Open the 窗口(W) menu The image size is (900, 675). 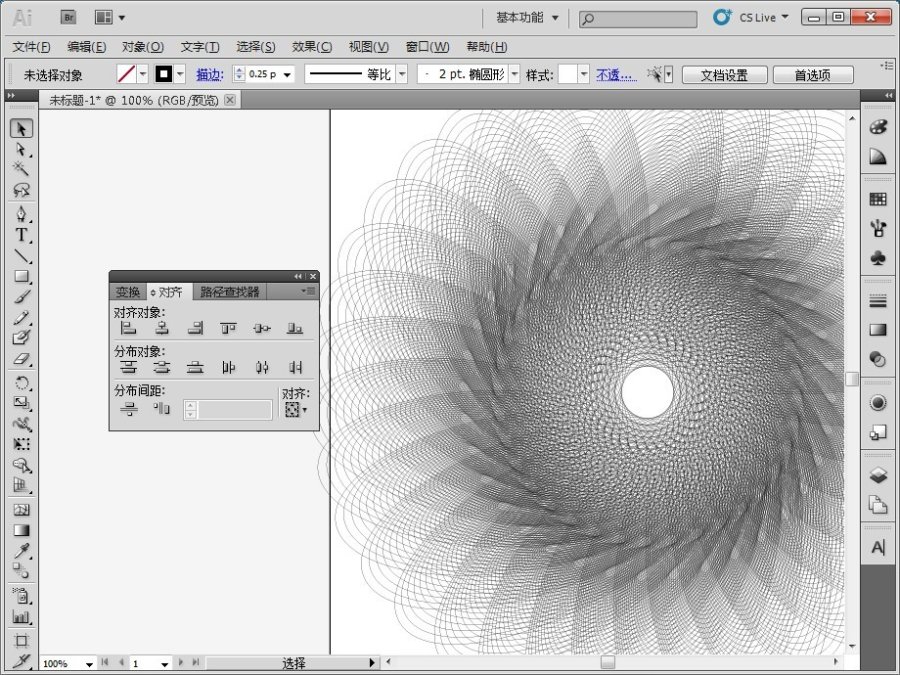point(427,46)
